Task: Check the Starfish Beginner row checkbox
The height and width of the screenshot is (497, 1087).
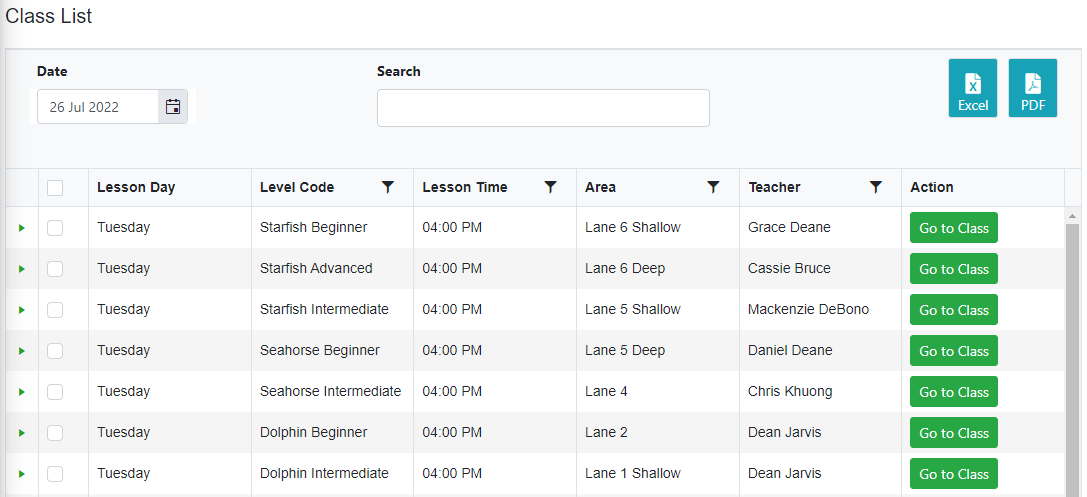Action: pos(55,227)
